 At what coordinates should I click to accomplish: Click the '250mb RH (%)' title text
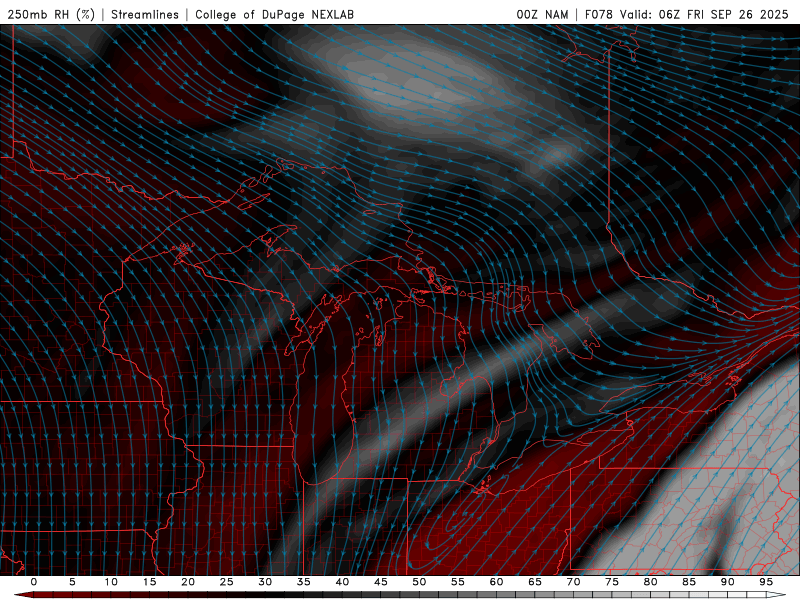click(x=52, y=14)
